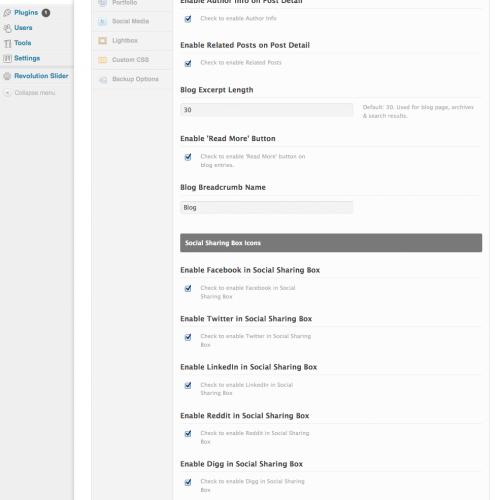Click the Users icon in the sidebar
Image resolution: width=500 pixels, height=500 pixels.
pos(7,28)
